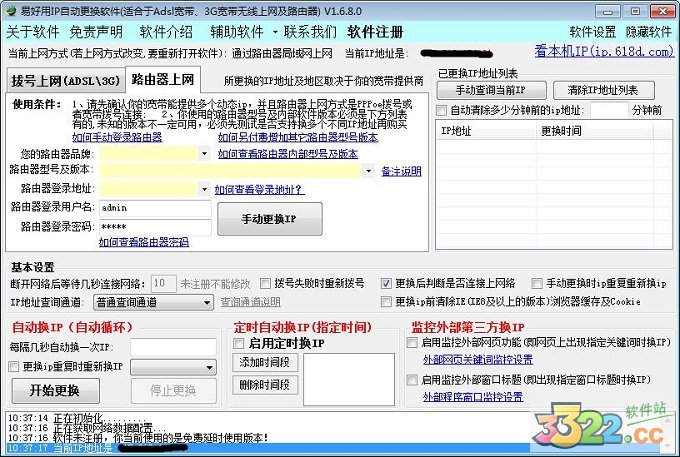Open the 辅助软件 menu
Screen dimensions: 680x457
[x=237, y=32]
